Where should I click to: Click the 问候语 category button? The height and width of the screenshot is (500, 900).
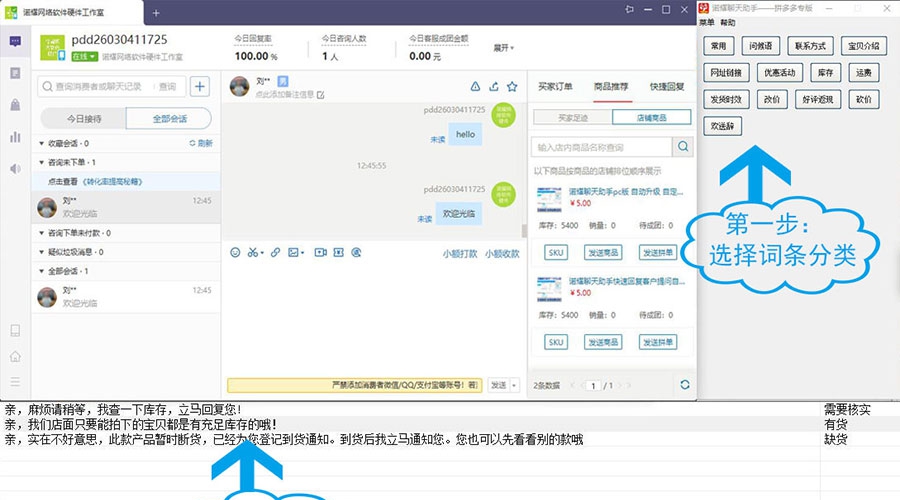tap(761, 46)
